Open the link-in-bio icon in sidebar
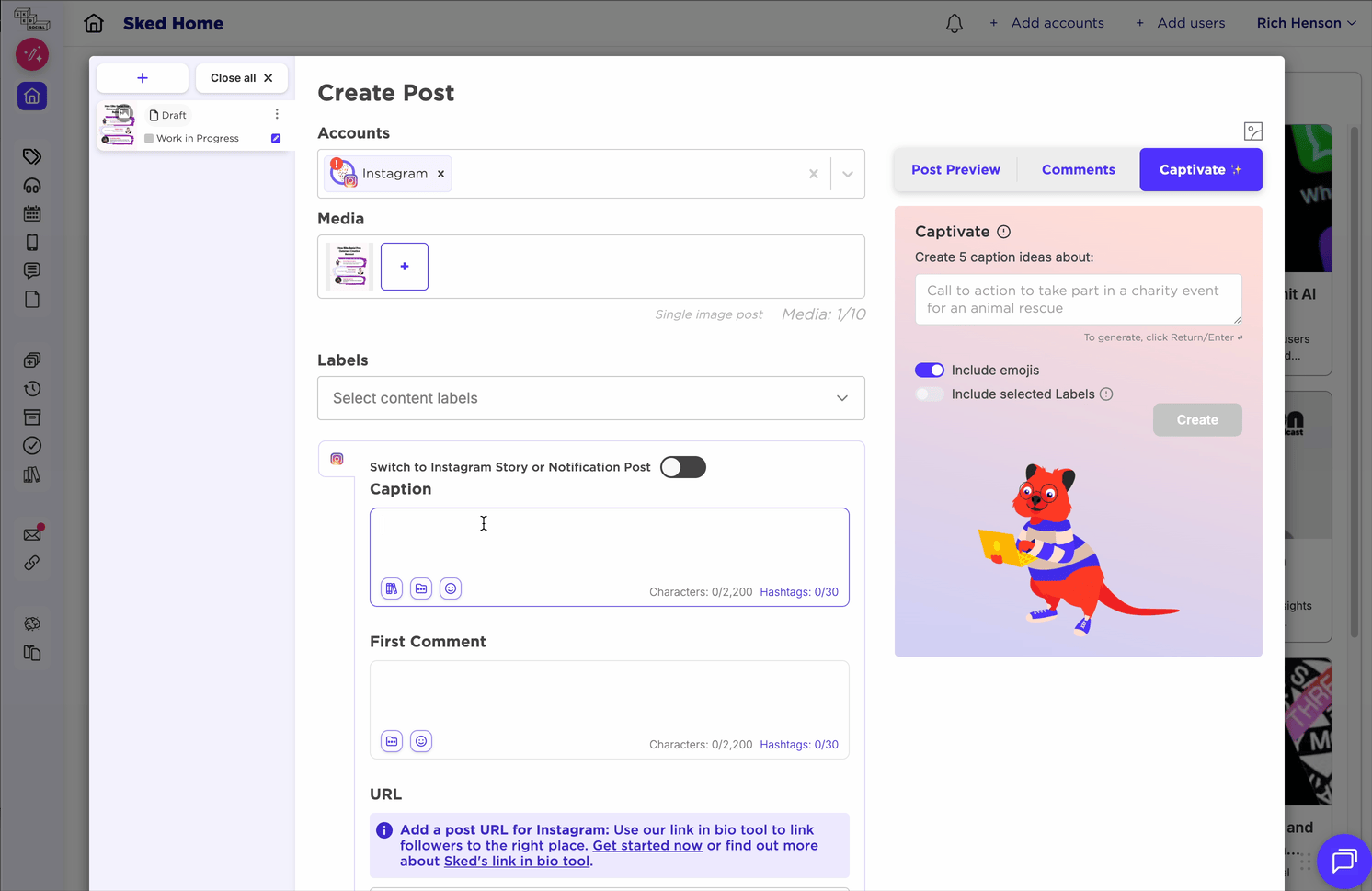Viewport: 1372px width, 891px height. pos(31,563)
